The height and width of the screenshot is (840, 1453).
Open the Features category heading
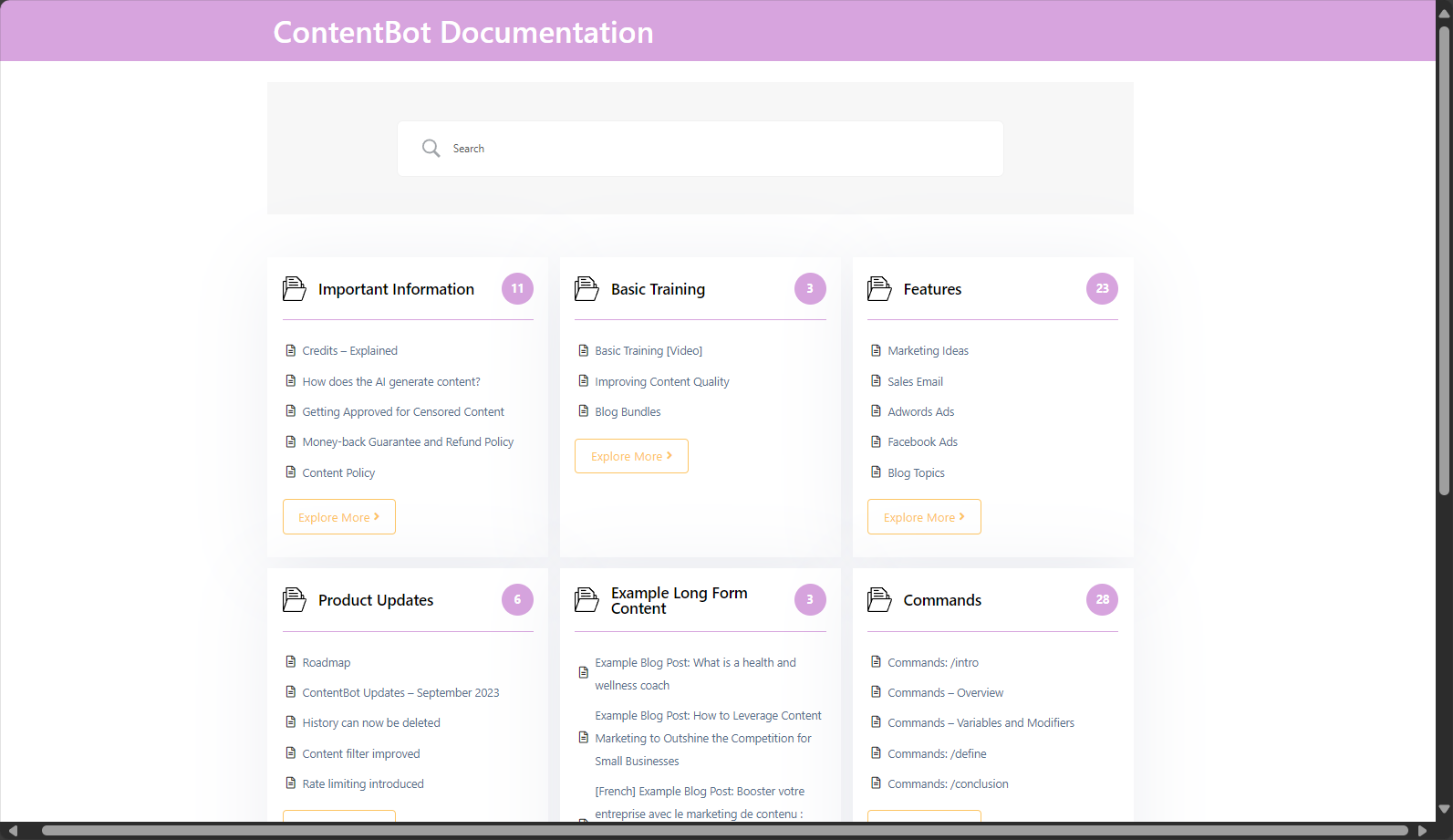tap(932, 289)
